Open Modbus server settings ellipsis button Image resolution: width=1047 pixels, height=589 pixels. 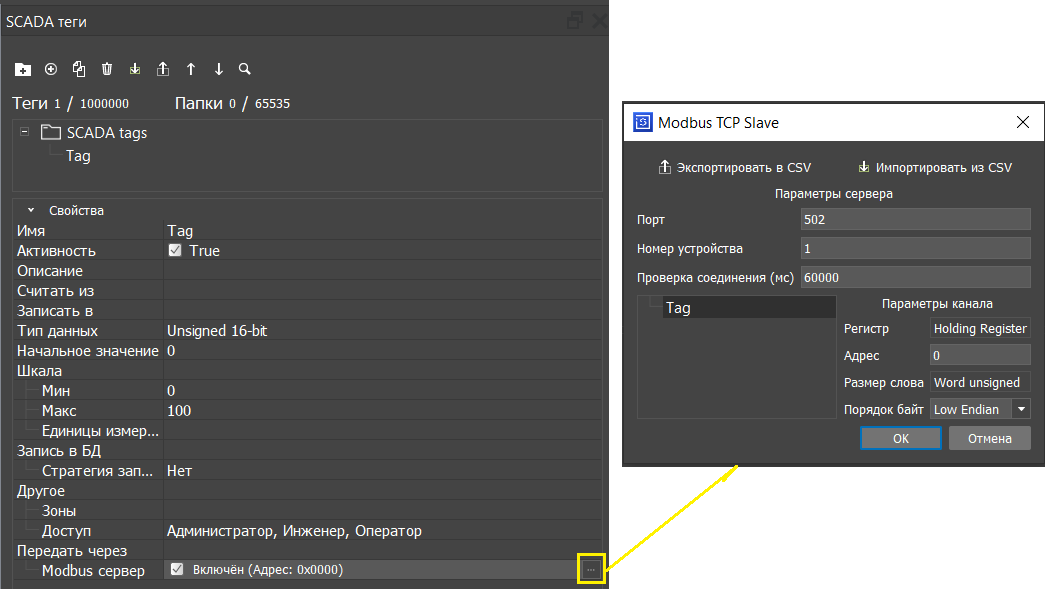[591, 569]
